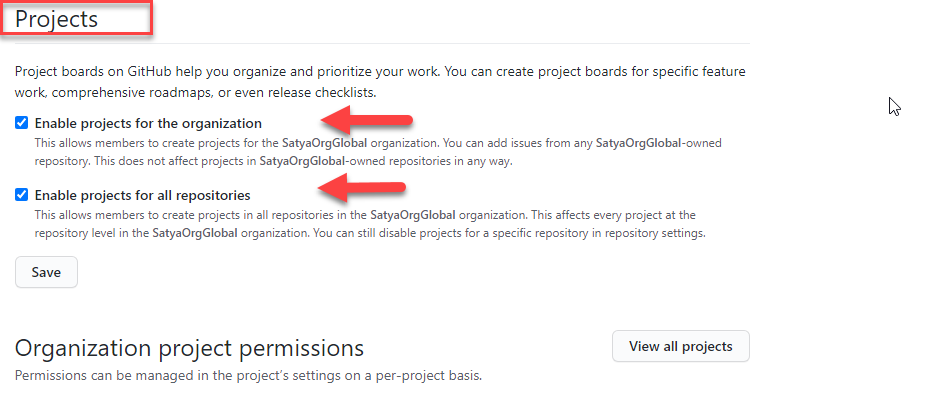Click the mouse pointer cursor icon
The height and width of the screenshot is (417, 926).
[895, 106]
